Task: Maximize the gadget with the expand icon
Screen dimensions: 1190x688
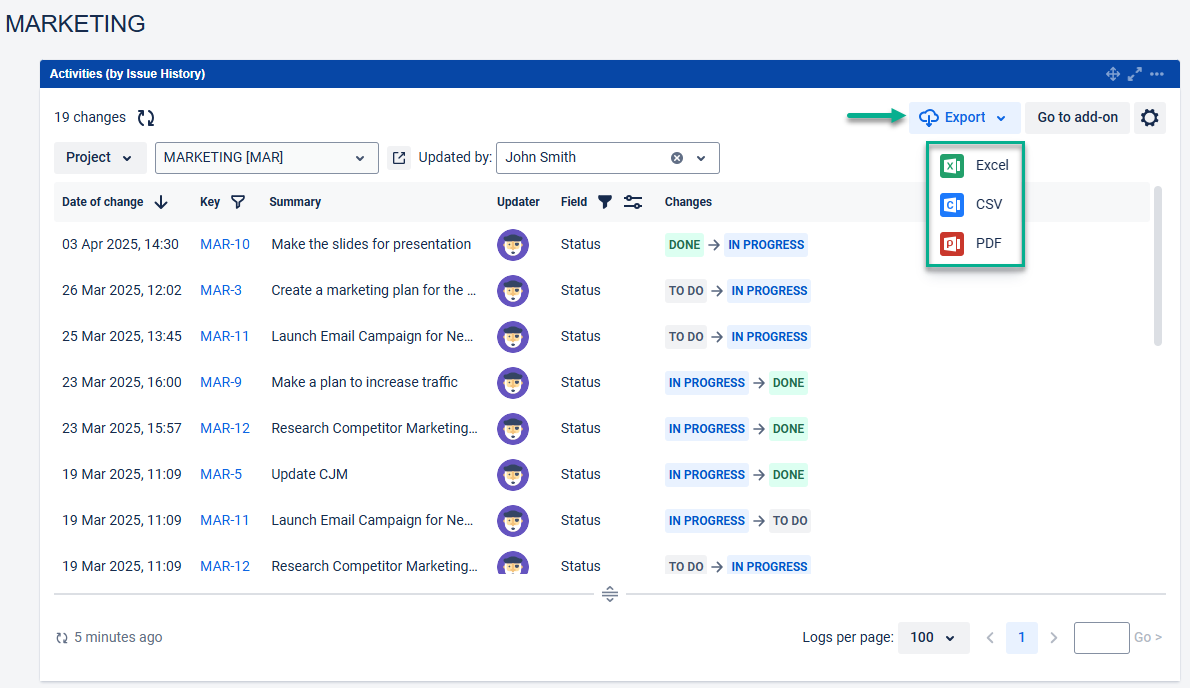Action: [1135, 74]
